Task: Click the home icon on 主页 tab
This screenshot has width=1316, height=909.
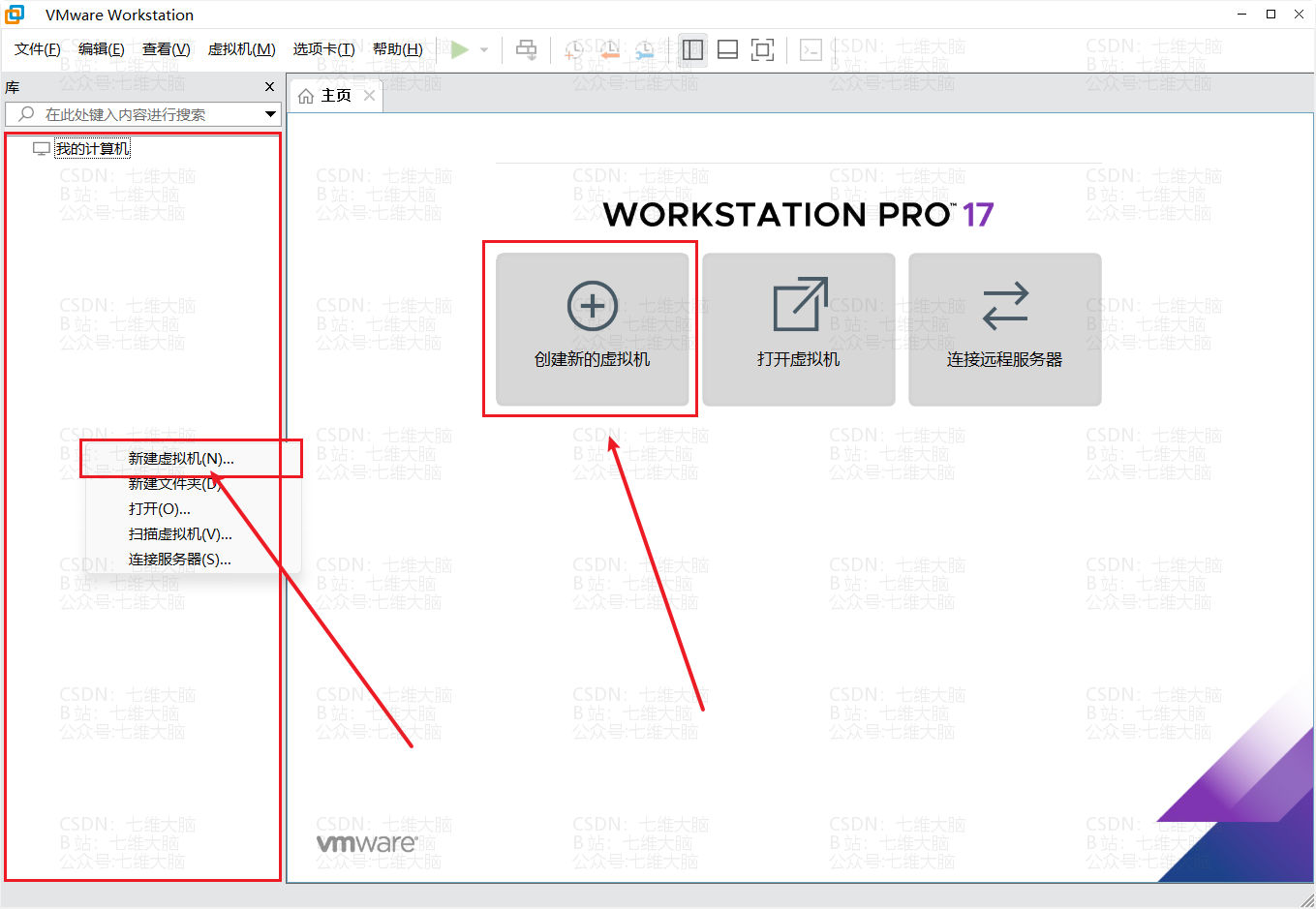Action: (306, 96)
